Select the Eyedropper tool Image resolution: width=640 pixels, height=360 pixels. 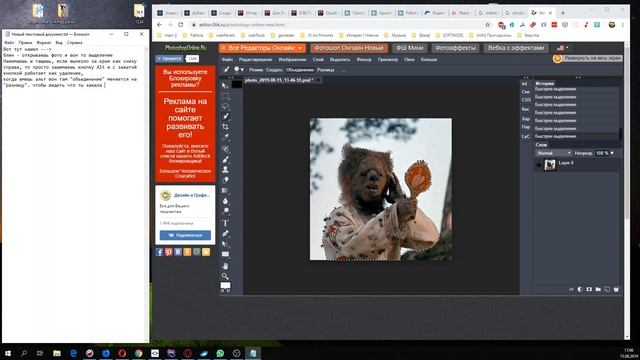pos(225,136)
